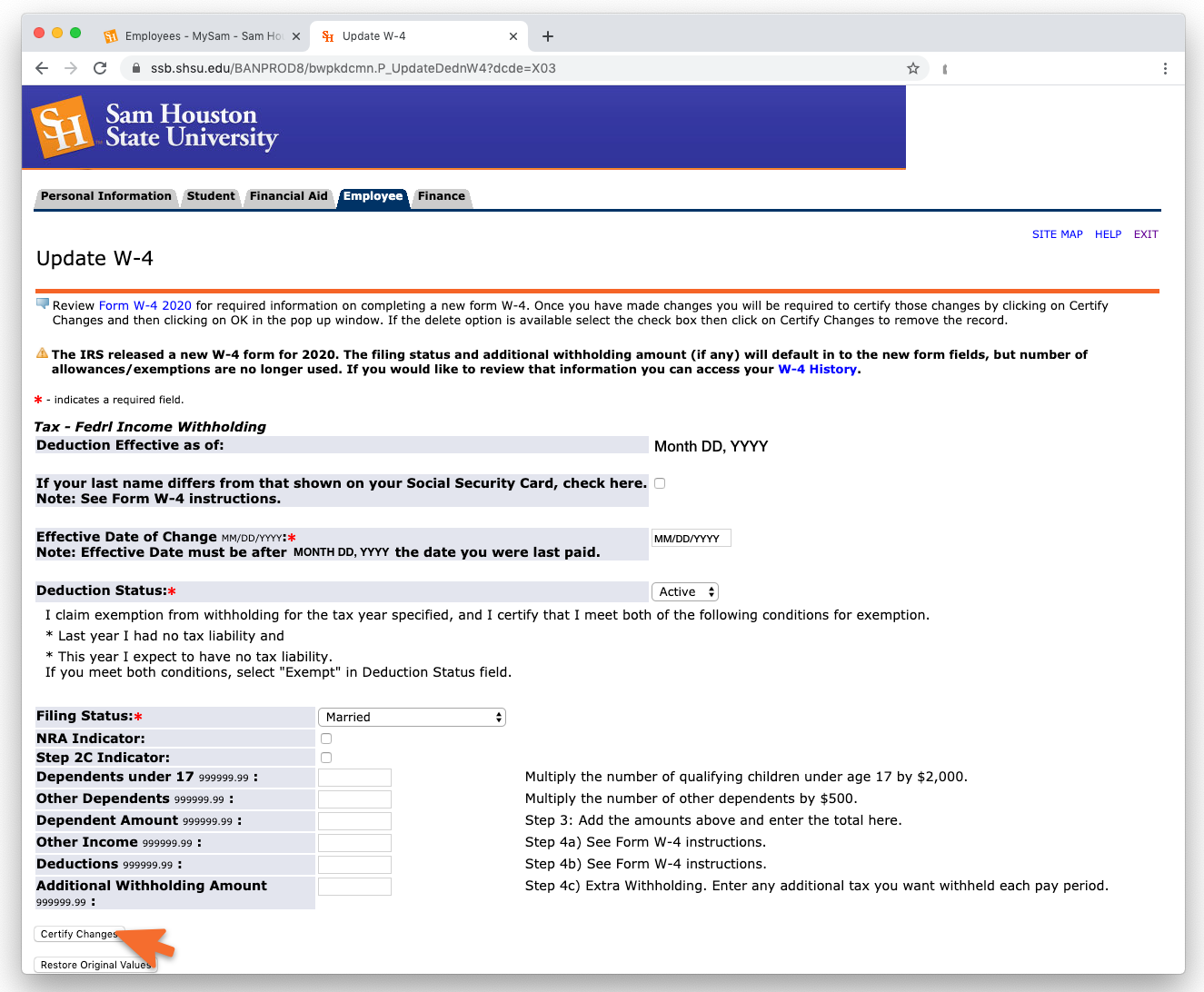Click the Dependents under 17 input box
Image resolution: width=1204 pixels, height=992 pixels.
pyautogui.click(x=354, y=778)
